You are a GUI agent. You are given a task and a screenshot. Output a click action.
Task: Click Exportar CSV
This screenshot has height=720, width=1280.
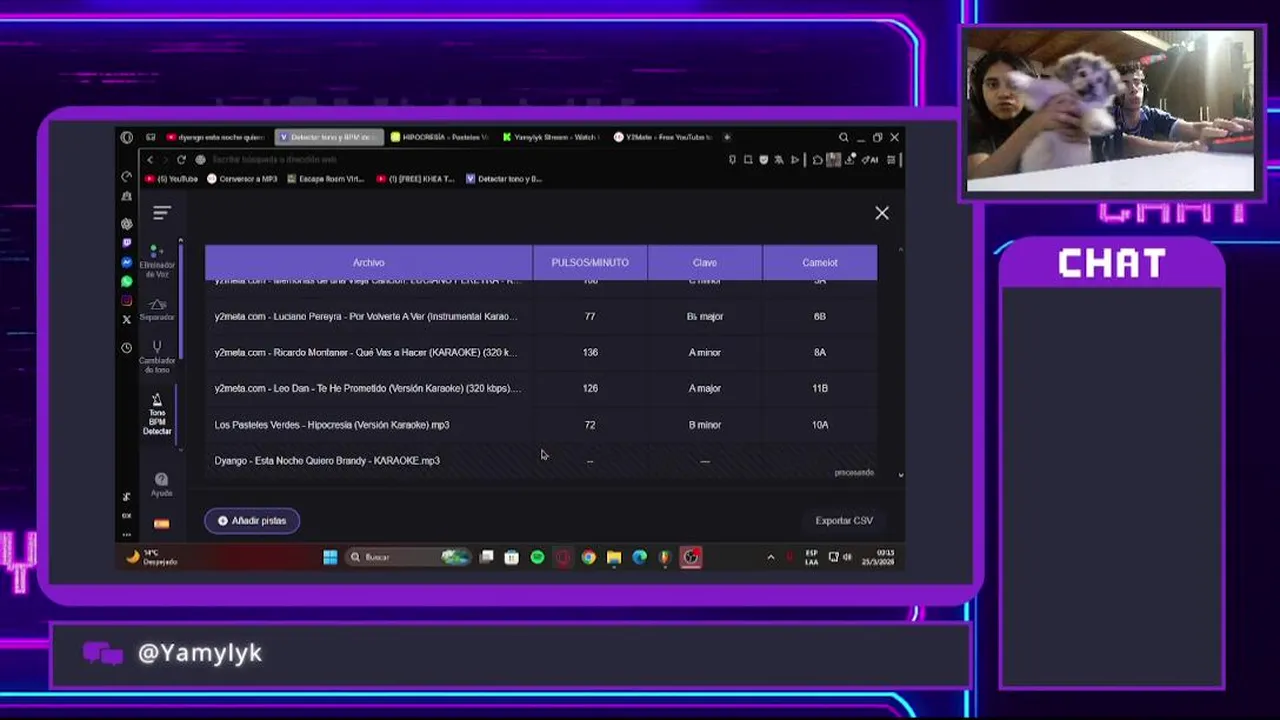(x=844, y=521)
